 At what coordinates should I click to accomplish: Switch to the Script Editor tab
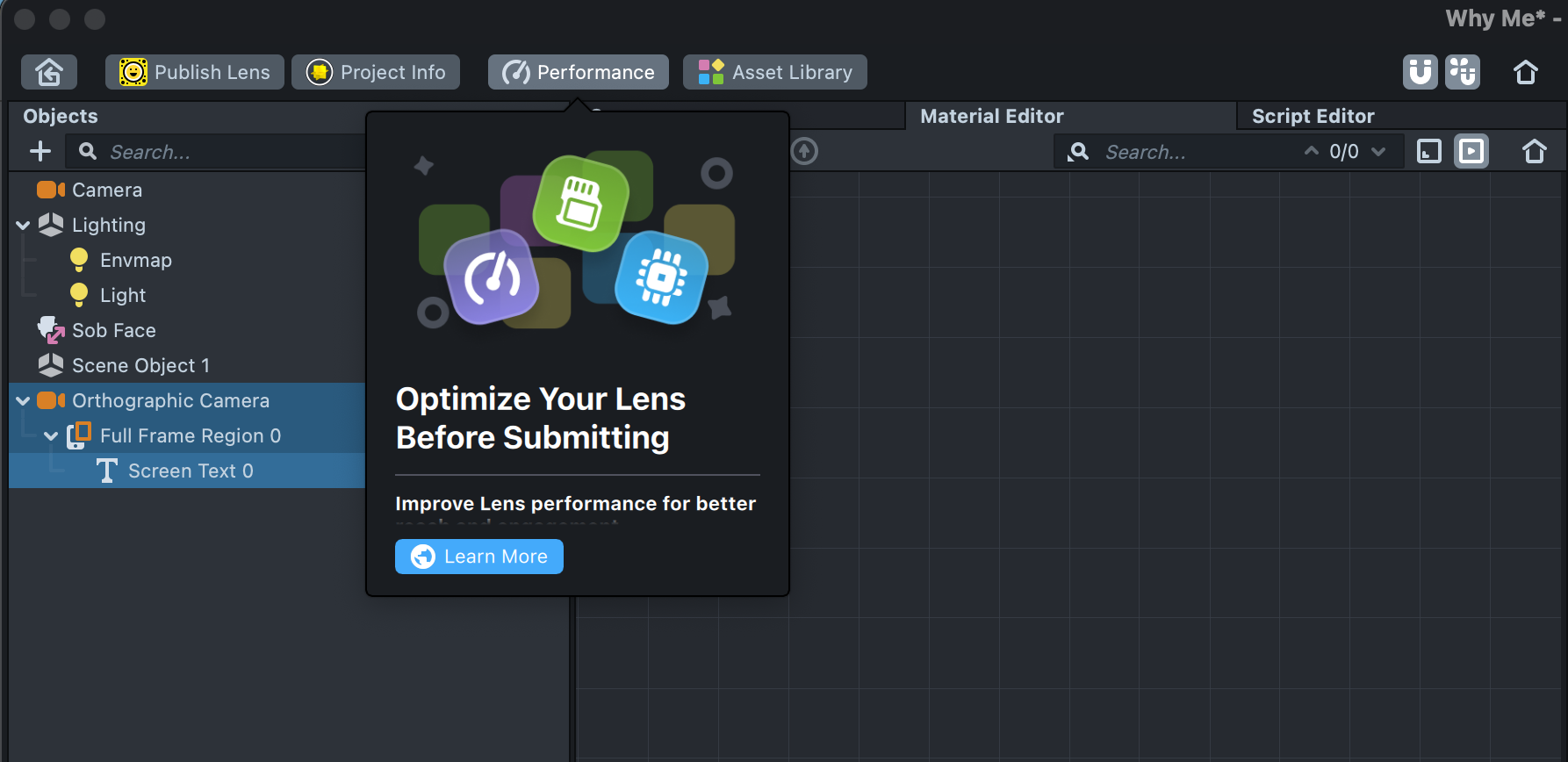[x=1313, y=116]
